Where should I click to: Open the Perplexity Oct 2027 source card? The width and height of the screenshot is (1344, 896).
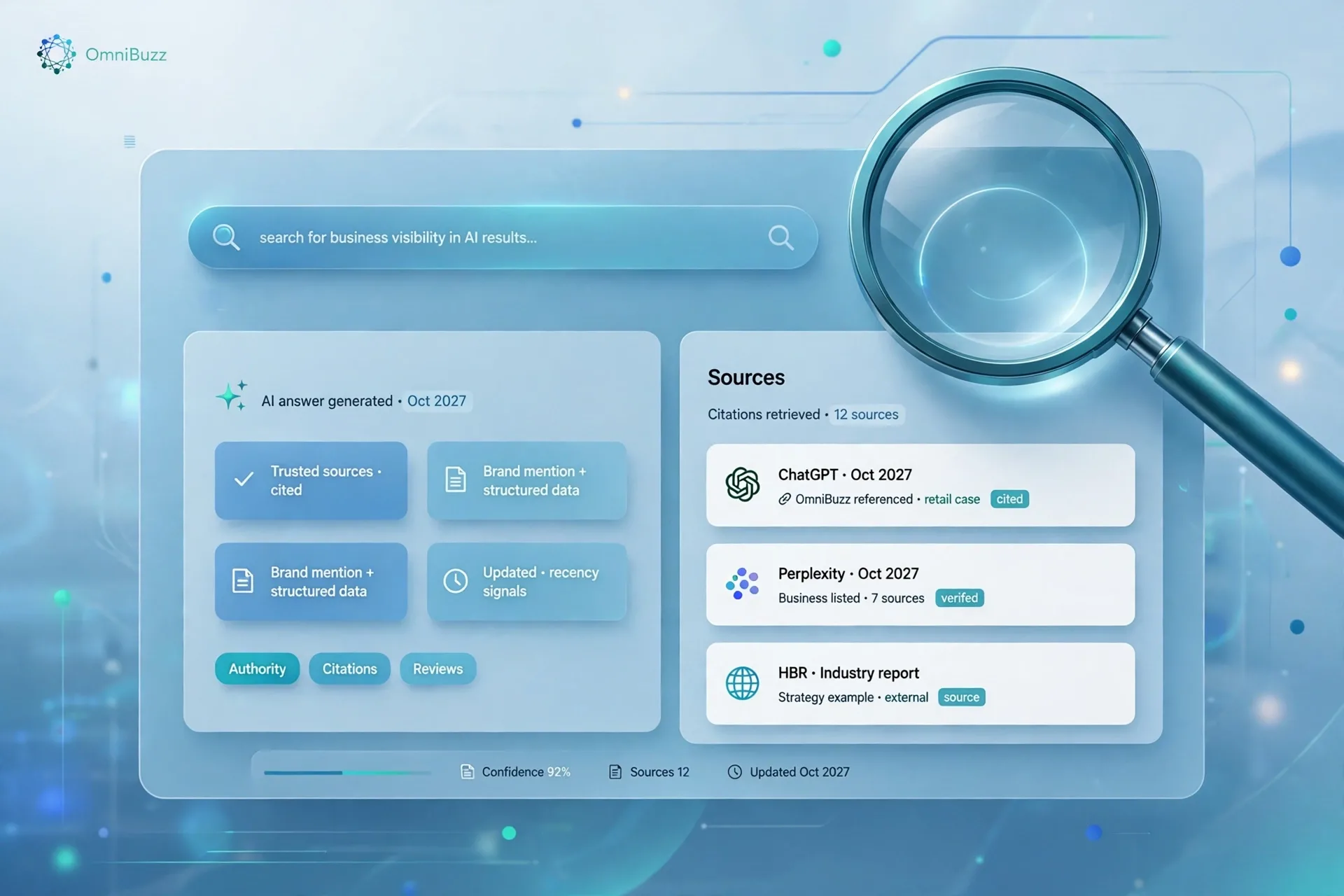[920, 584]
